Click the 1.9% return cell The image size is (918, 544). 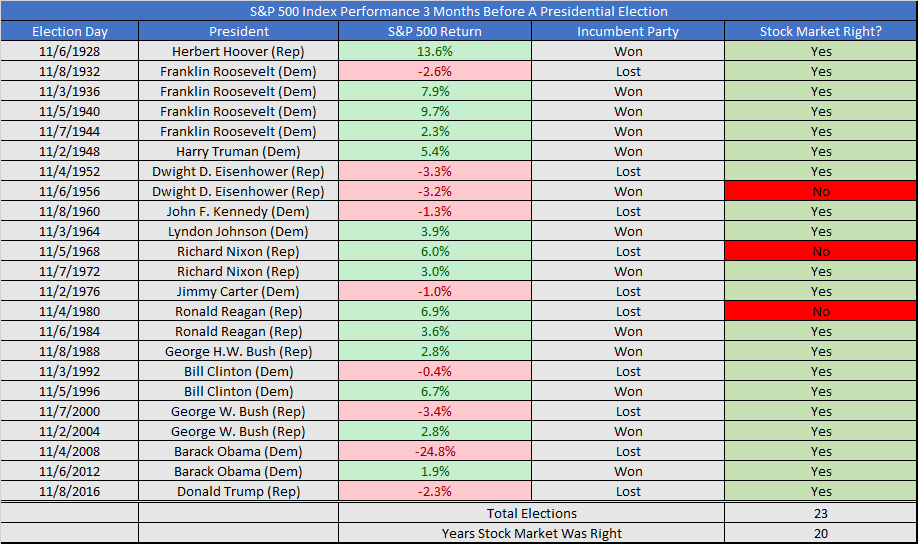tap(434, 471)
